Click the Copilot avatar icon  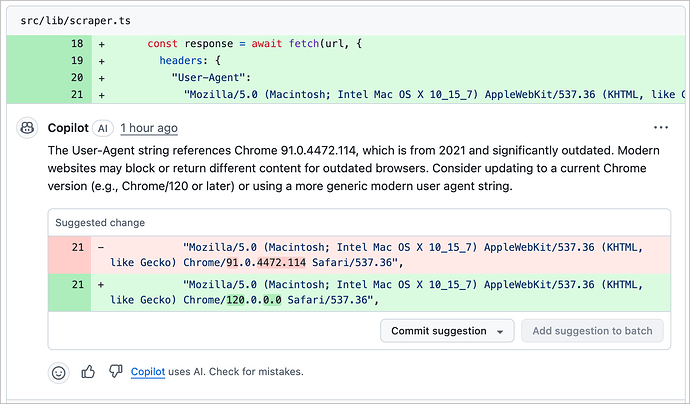pyautogui.click(x=27, y=128)
